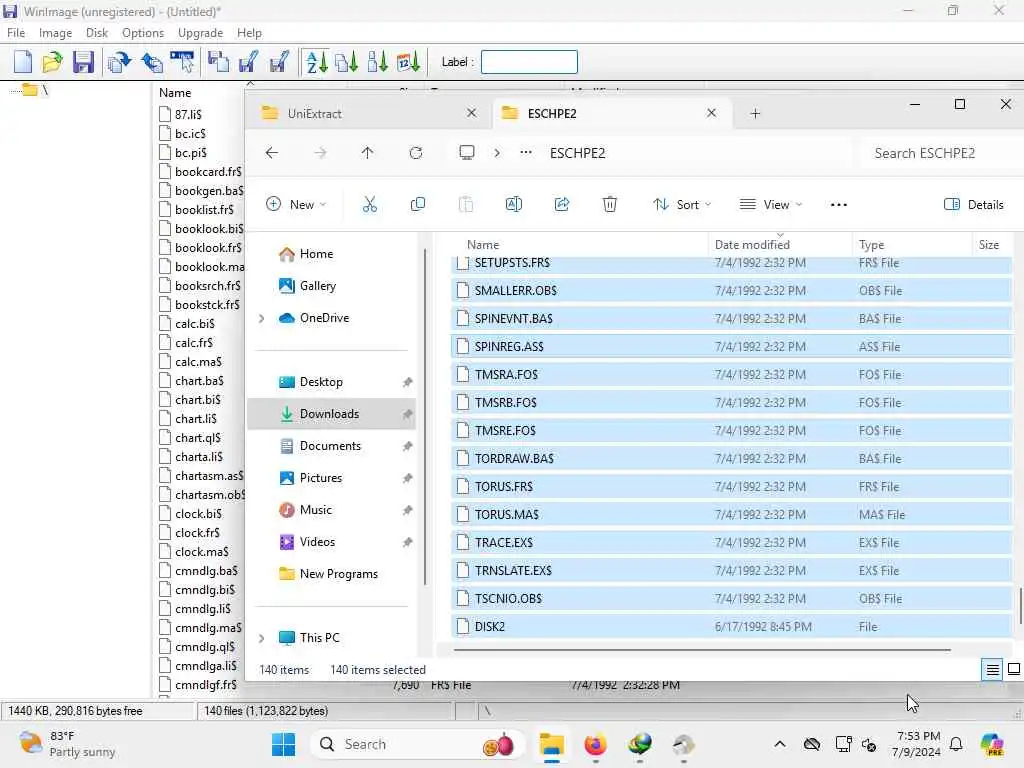The height and width of the screenshot is (768, 1024).
Task: Refresh the ESCHPE2 folder view
Action: 416,153
